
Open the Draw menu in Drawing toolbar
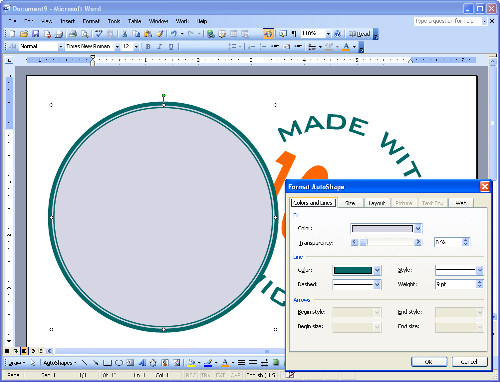pos(17,363)
